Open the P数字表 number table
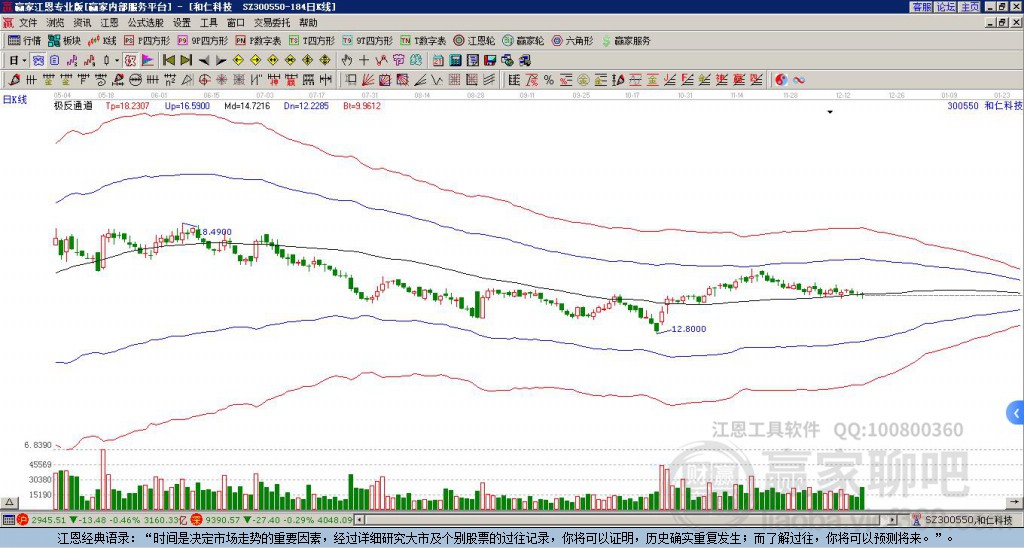This screenshot has width=1024, height=548. click(x=258, y=40)
